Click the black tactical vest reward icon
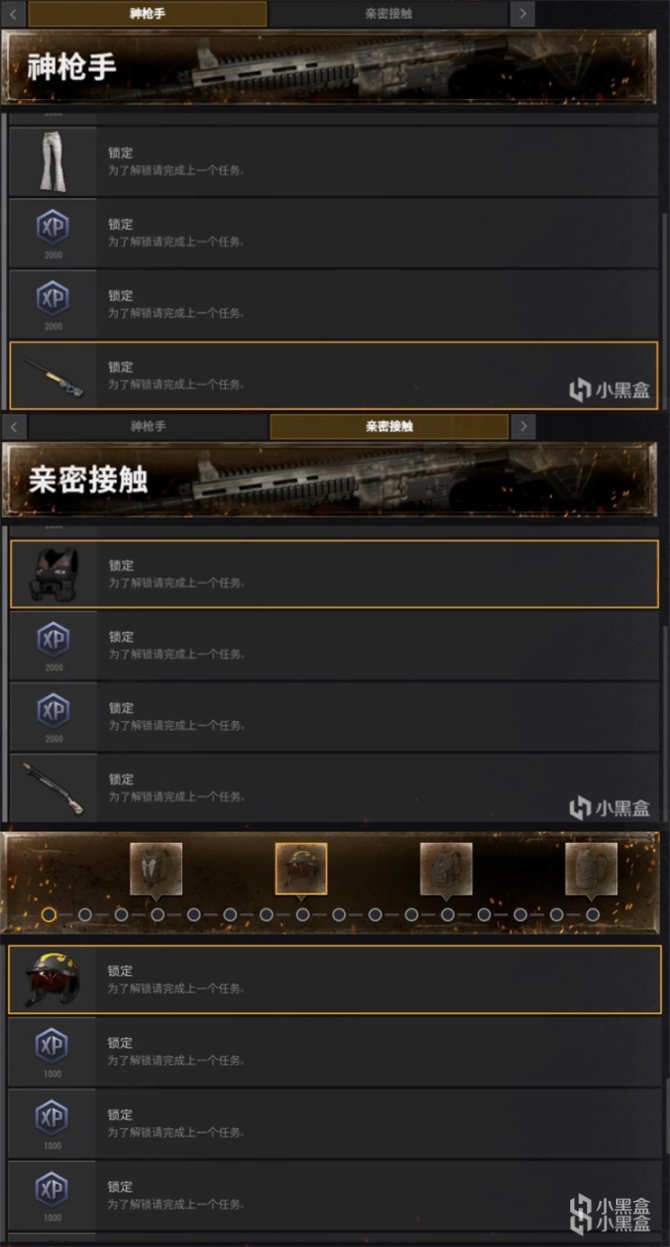 (x=53, y=574)
